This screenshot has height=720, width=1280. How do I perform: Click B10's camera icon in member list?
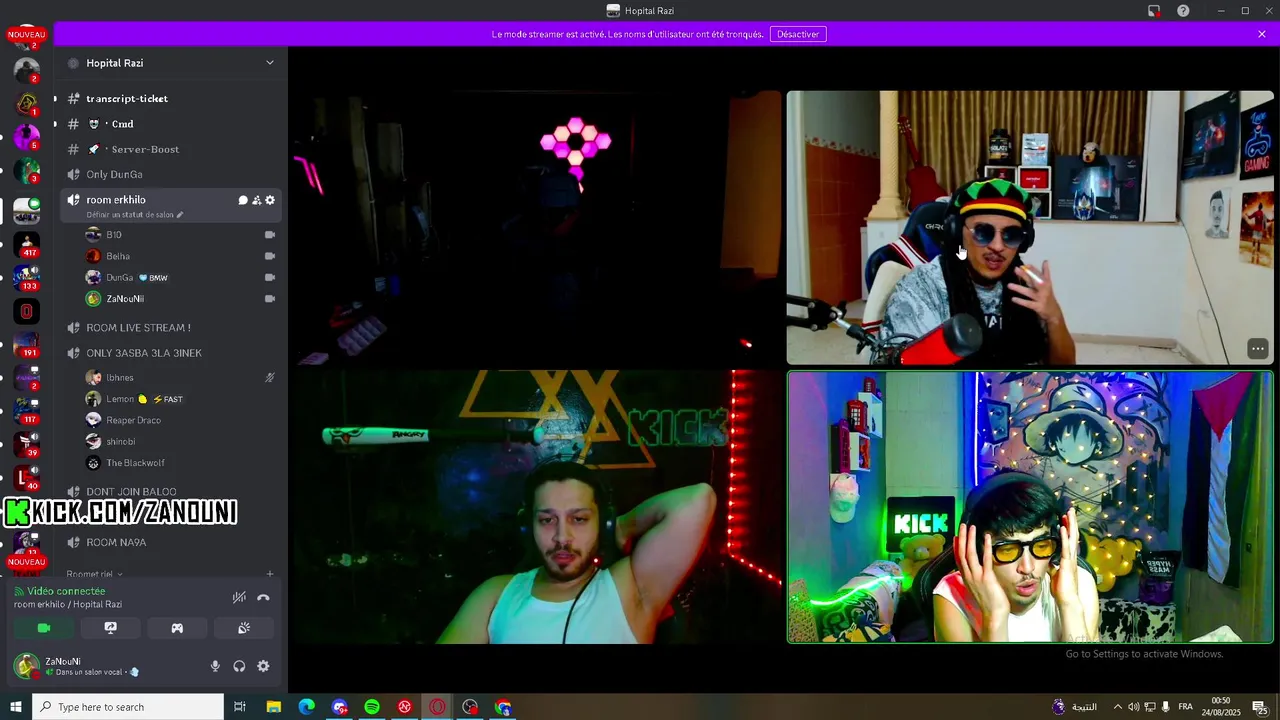(270, 235)
